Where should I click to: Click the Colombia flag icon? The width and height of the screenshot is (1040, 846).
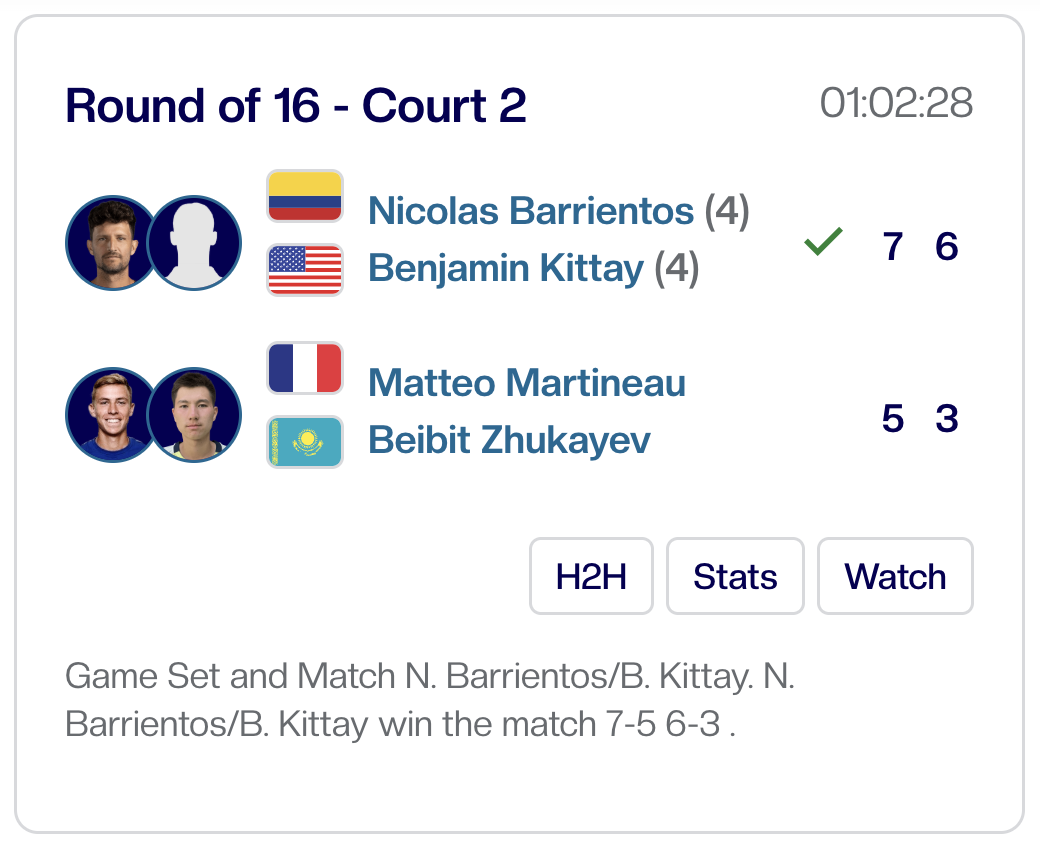[305, 196]
